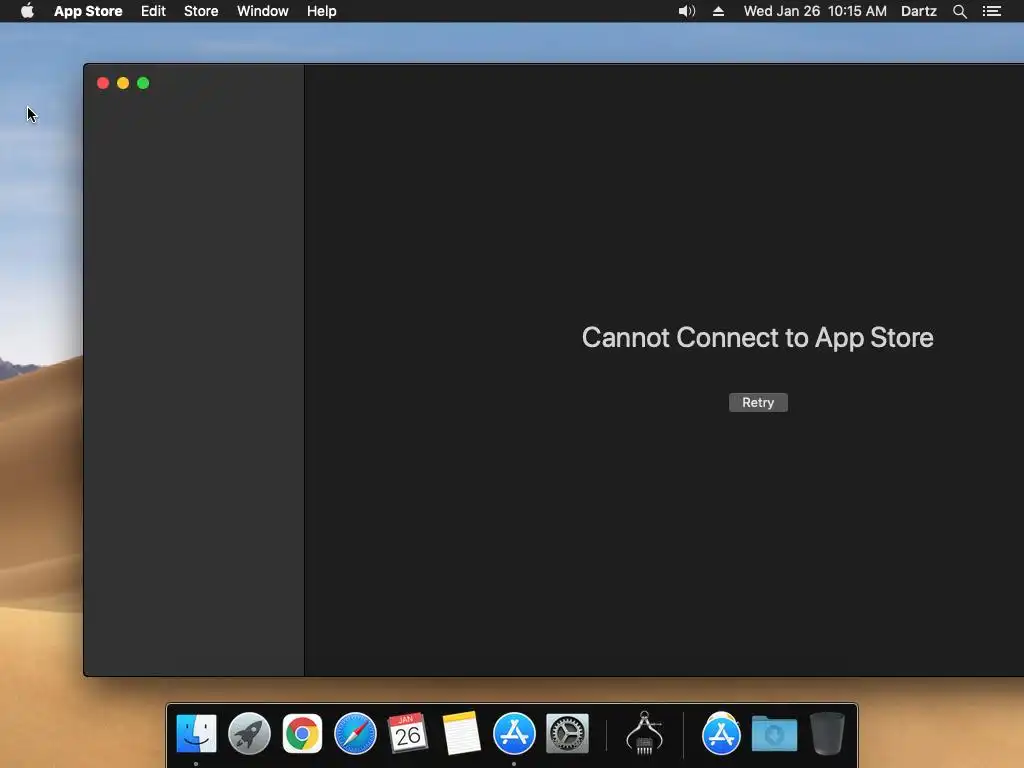Screen dimensions: 1024x768
Task: Open Notification Center
Action: click(x=991, y=11)
